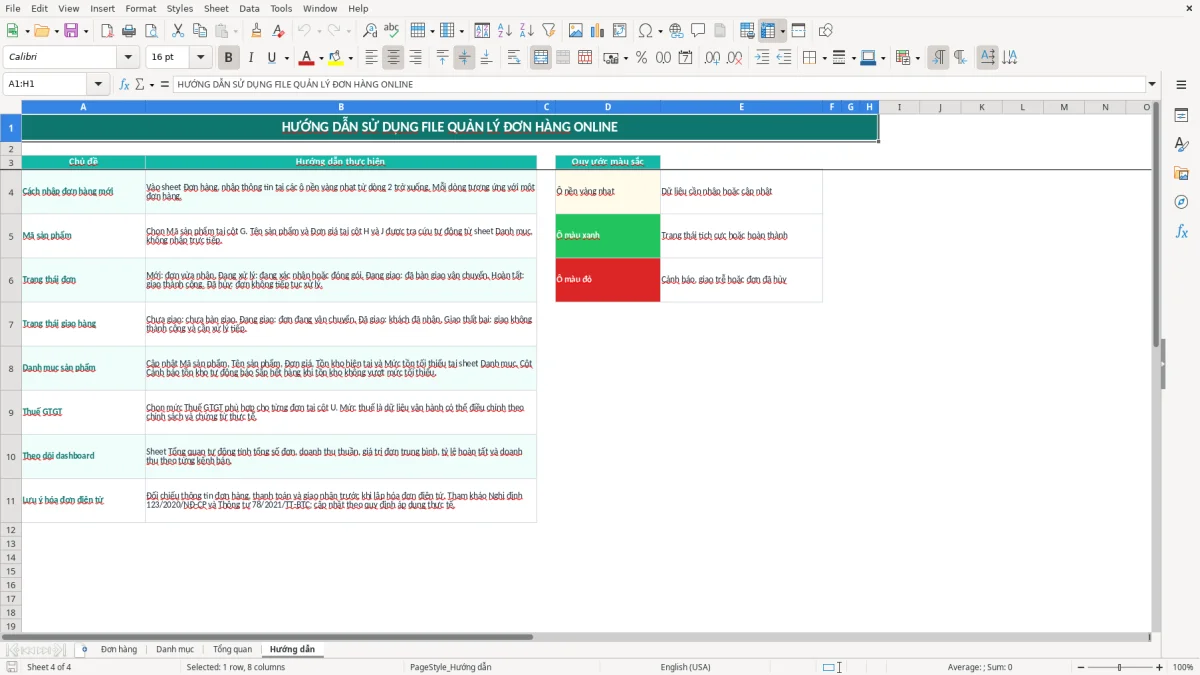This screenshot has height=675, width=1200.
Task: Toggle Align Left
Action: pyautogui.click(x=371, y=58)
